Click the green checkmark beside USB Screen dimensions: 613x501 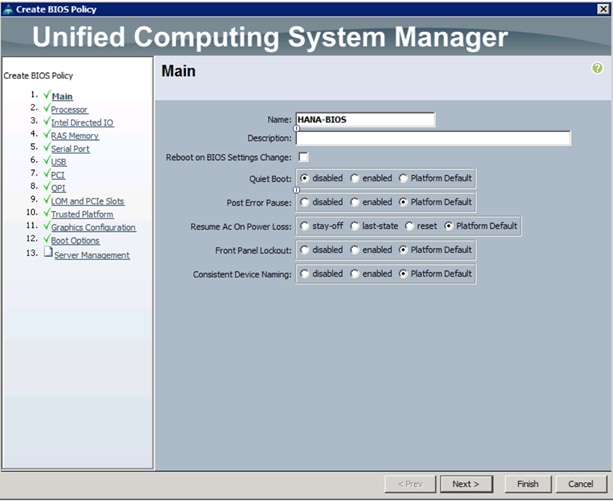[47, 160]
